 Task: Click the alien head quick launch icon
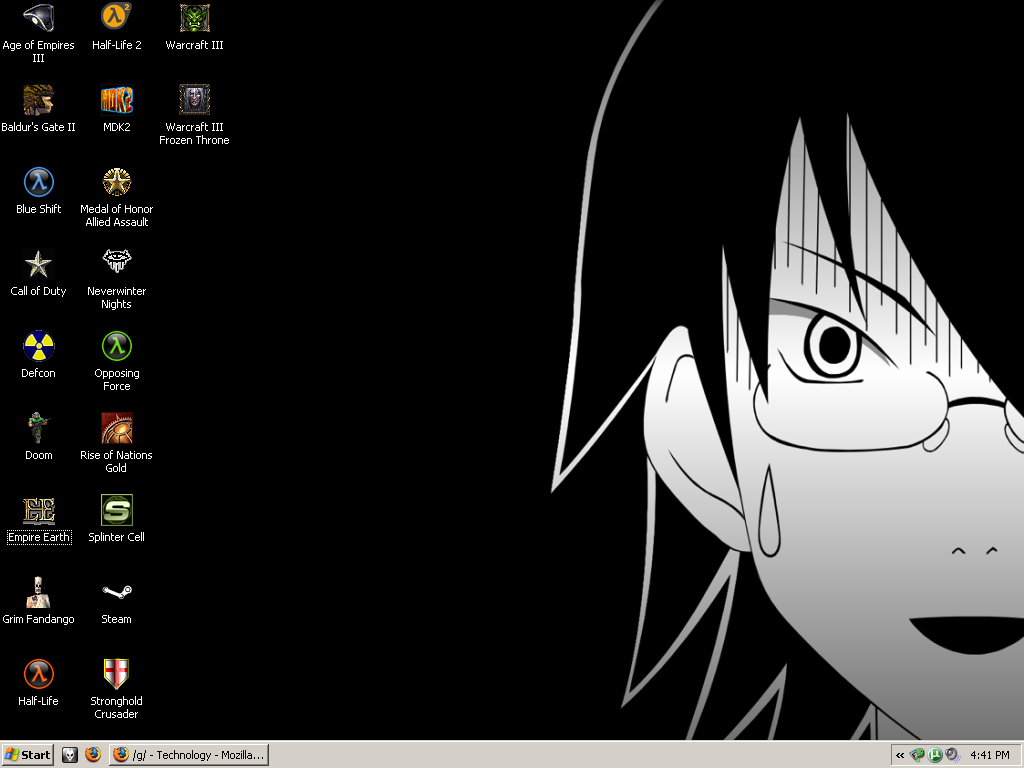[70, 755]
